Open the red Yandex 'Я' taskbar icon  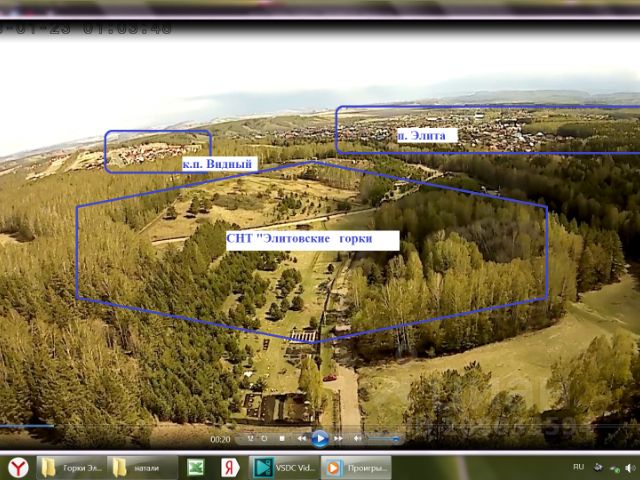230,468
